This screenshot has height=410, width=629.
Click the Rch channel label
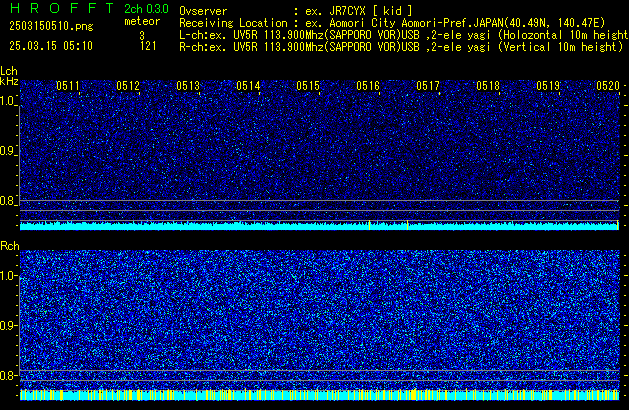(10, 246)
